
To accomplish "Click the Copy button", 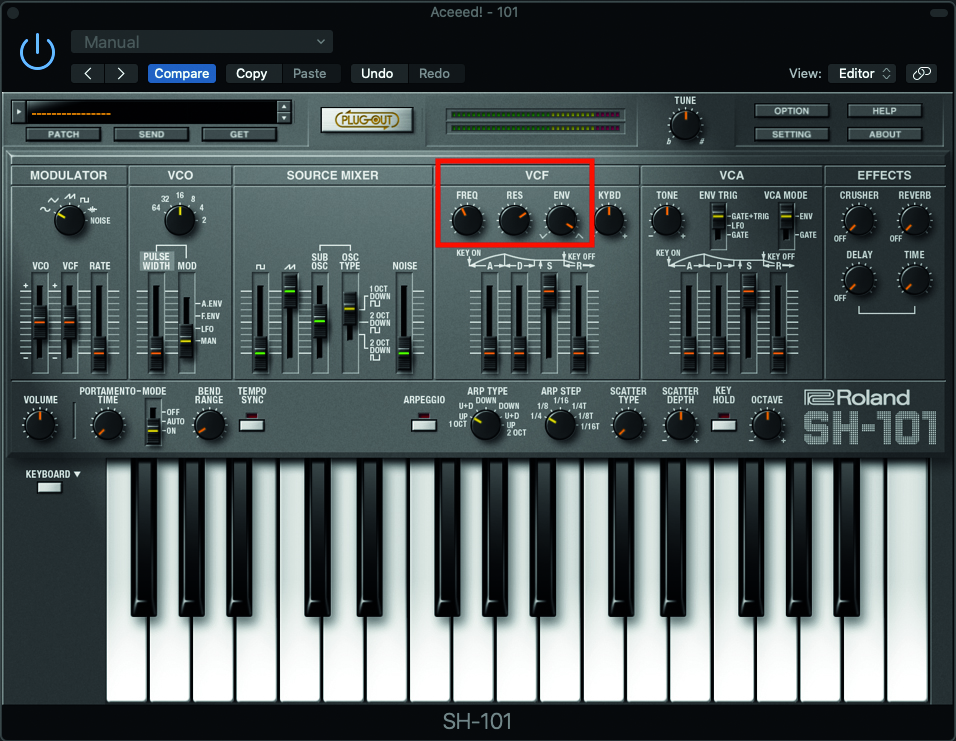I will pos(252,74).
